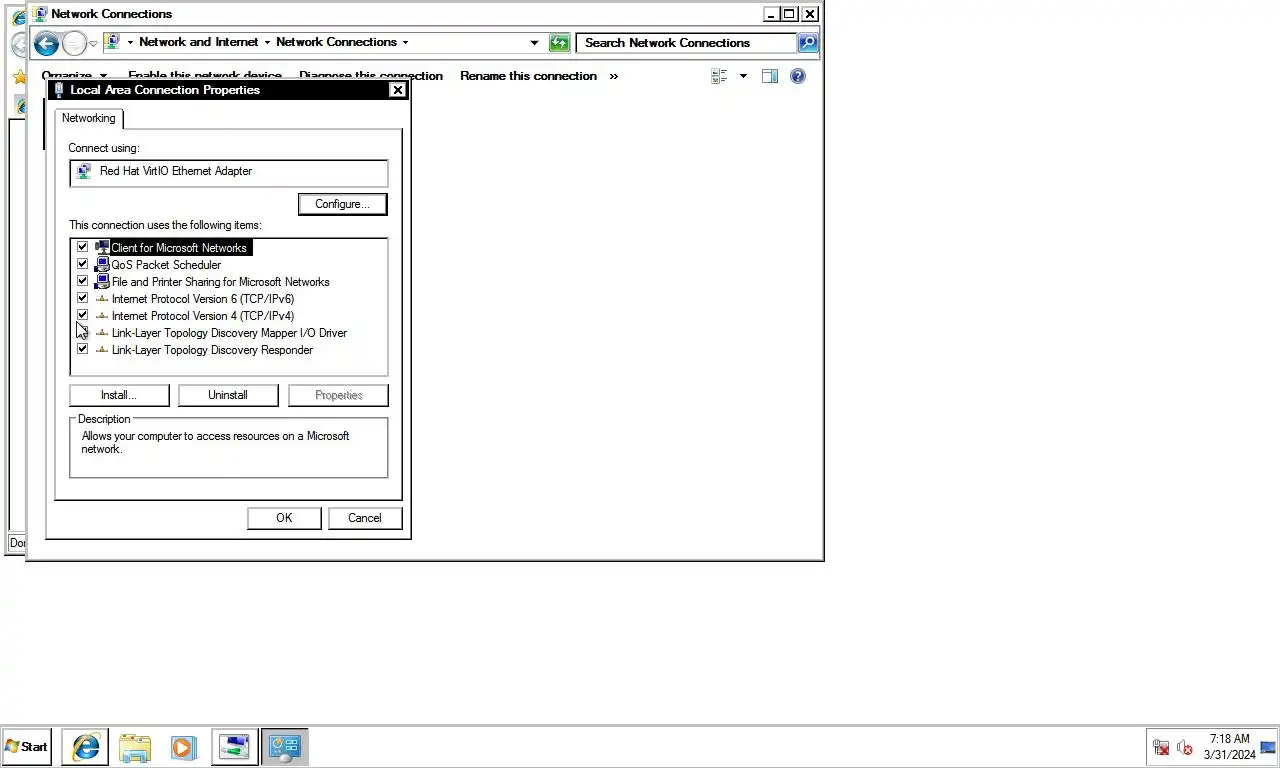The height and width of the screenshot is (768, 1280).
Task: Open the Start menu
Action: pos(27,747)
